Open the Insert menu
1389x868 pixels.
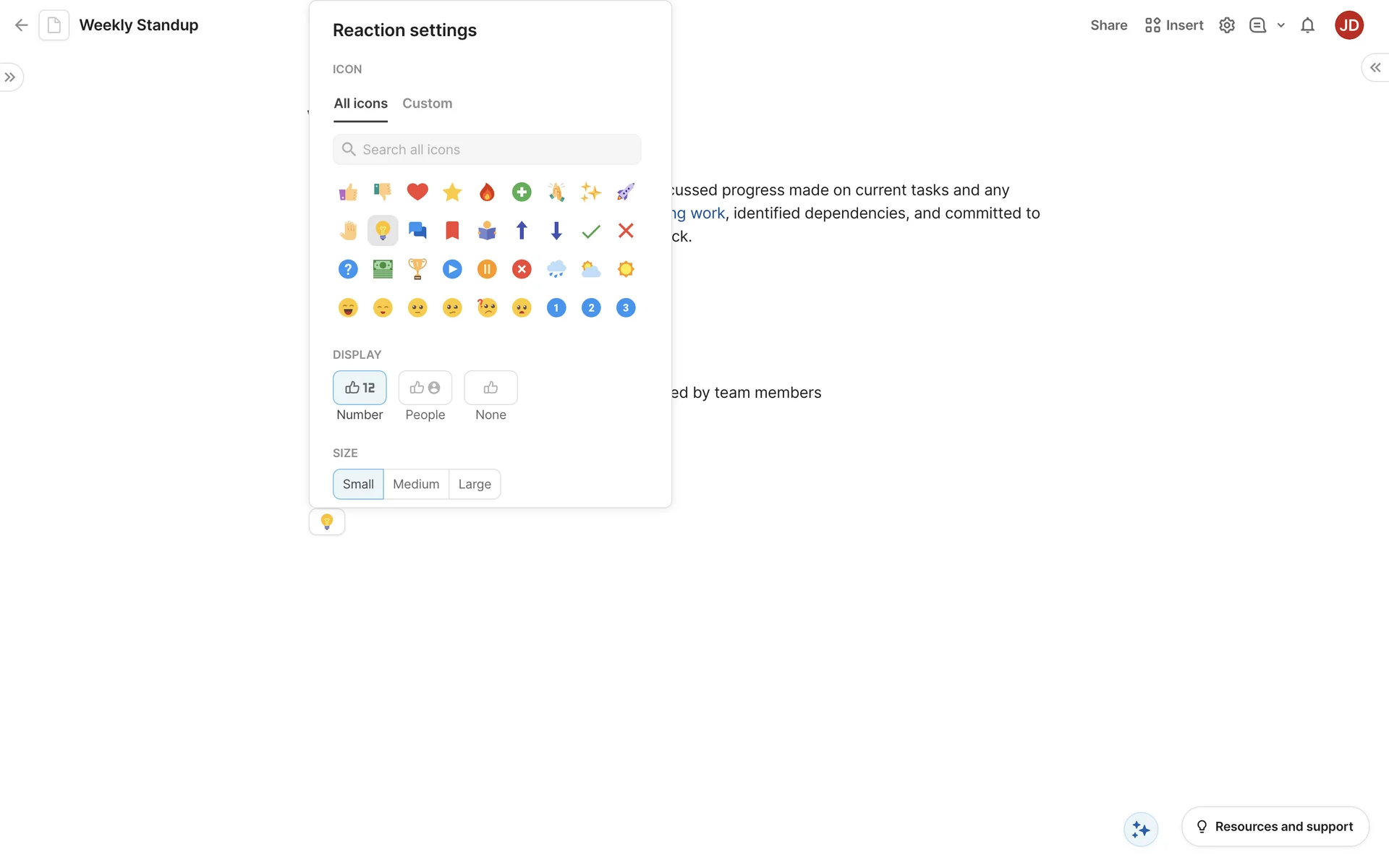point(1174,25)
